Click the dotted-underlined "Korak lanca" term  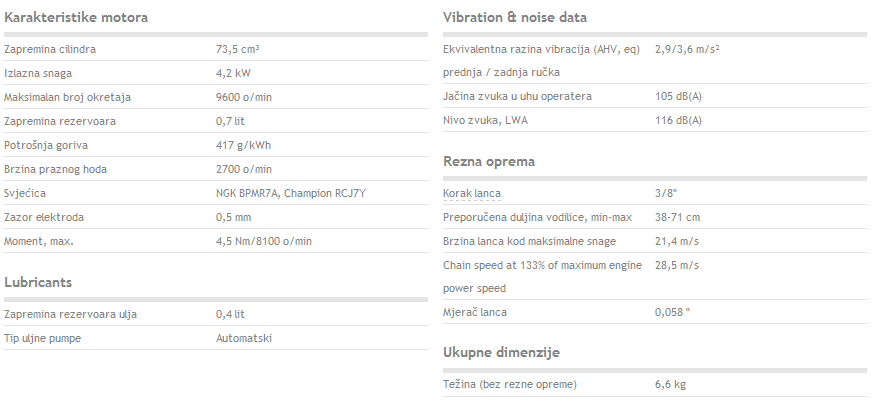click(472, 193)
